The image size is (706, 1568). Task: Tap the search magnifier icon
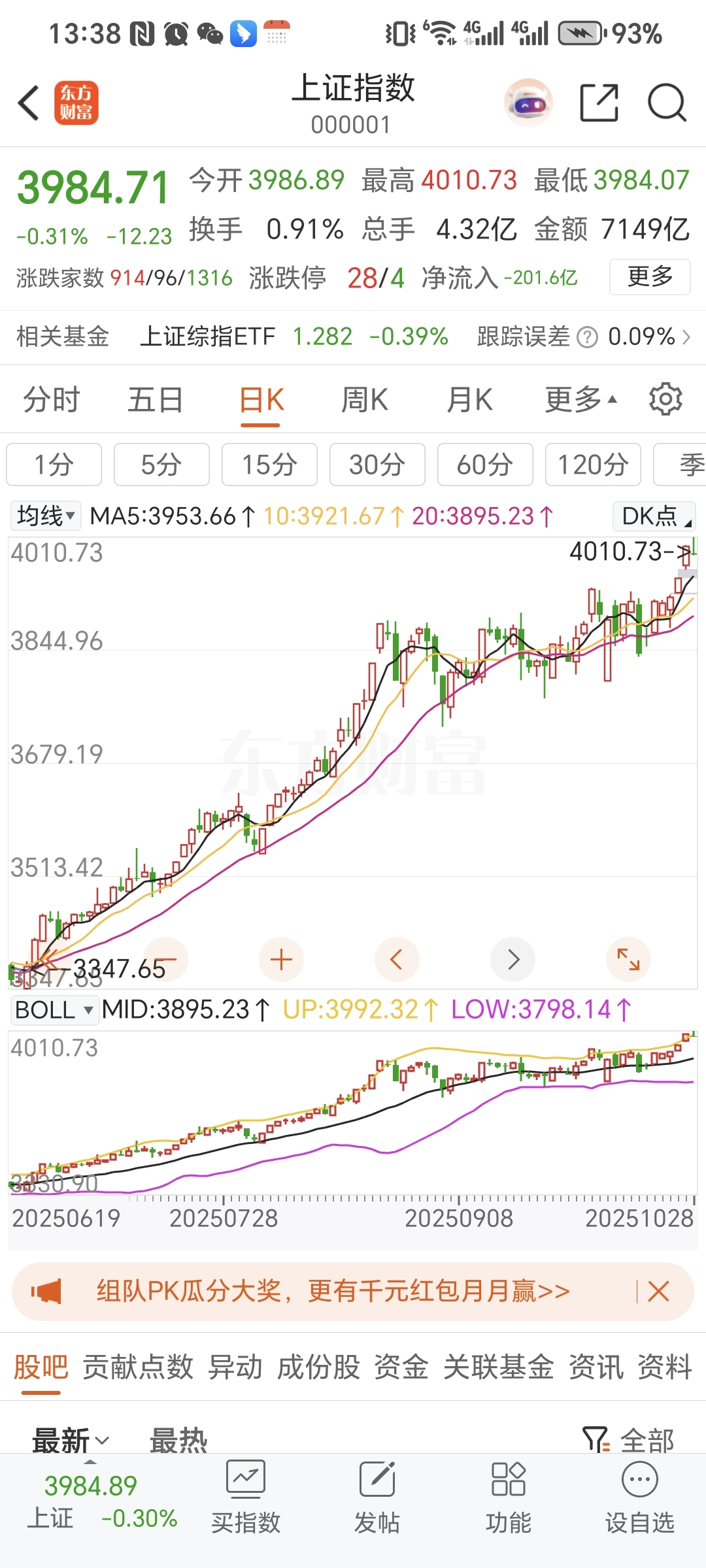tap(666, 103)
